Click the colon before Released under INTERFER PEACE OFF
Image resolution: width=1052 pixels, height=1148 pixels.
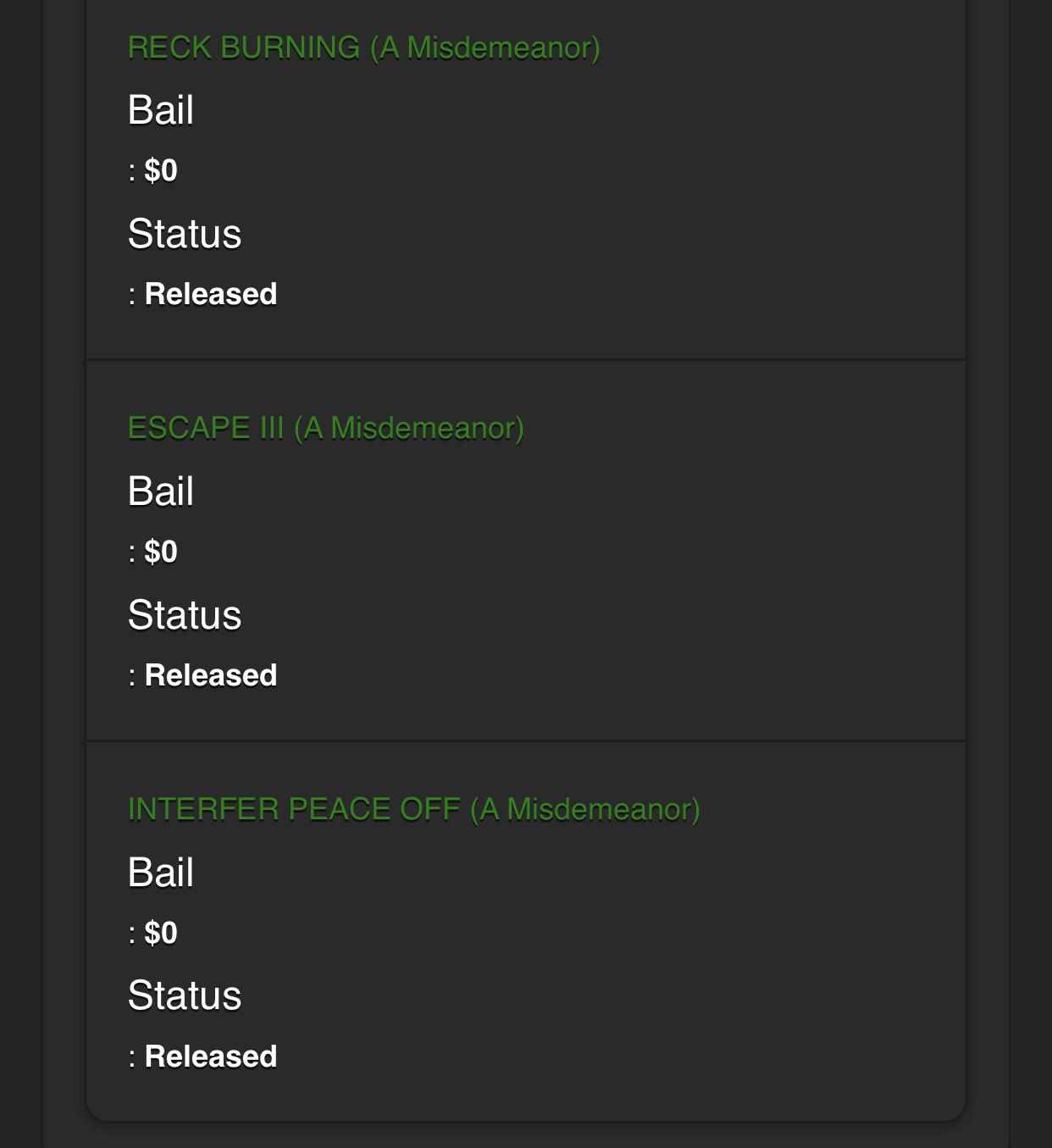[132, 1058]
